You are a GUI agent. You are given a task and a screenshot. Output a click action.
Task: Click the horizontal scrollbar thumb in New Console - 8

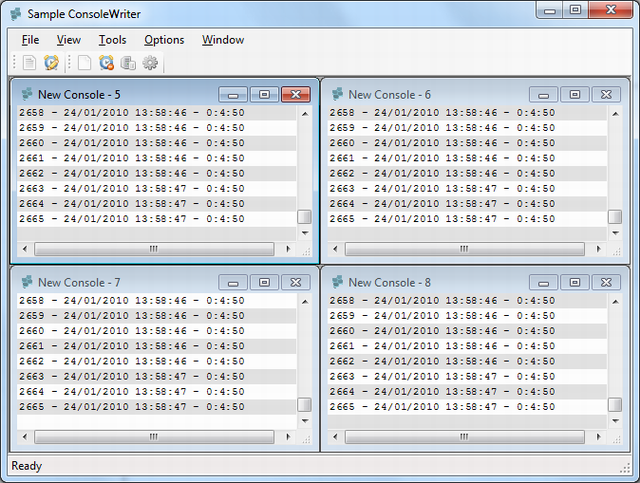pyautogui.click(x=464, y=437)
